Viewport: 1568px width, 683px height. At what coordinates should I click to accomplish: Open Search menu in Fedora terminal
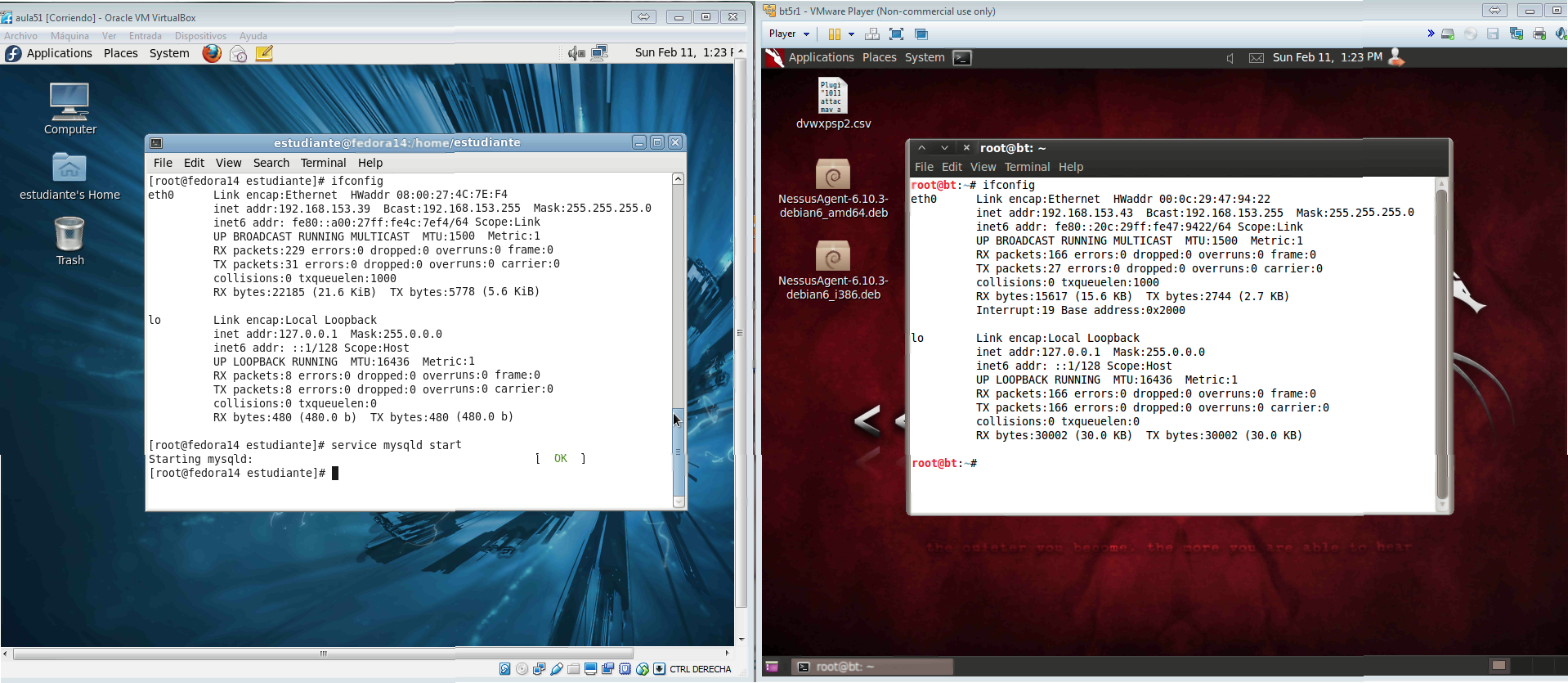[x=271, y=163]
